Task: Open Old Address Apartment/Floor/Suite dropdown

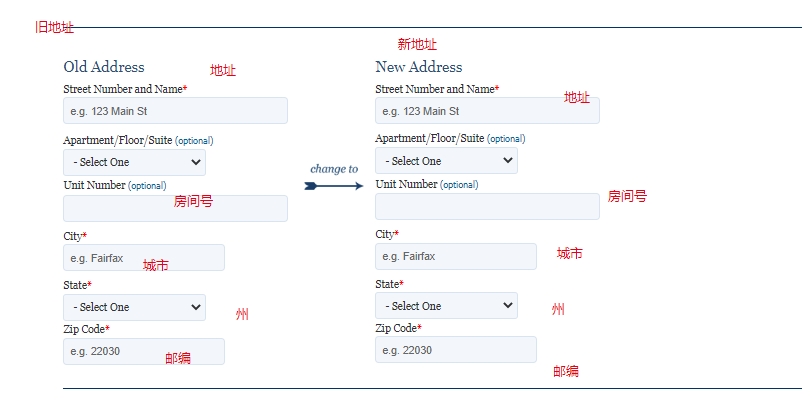Action: [135, 163]
